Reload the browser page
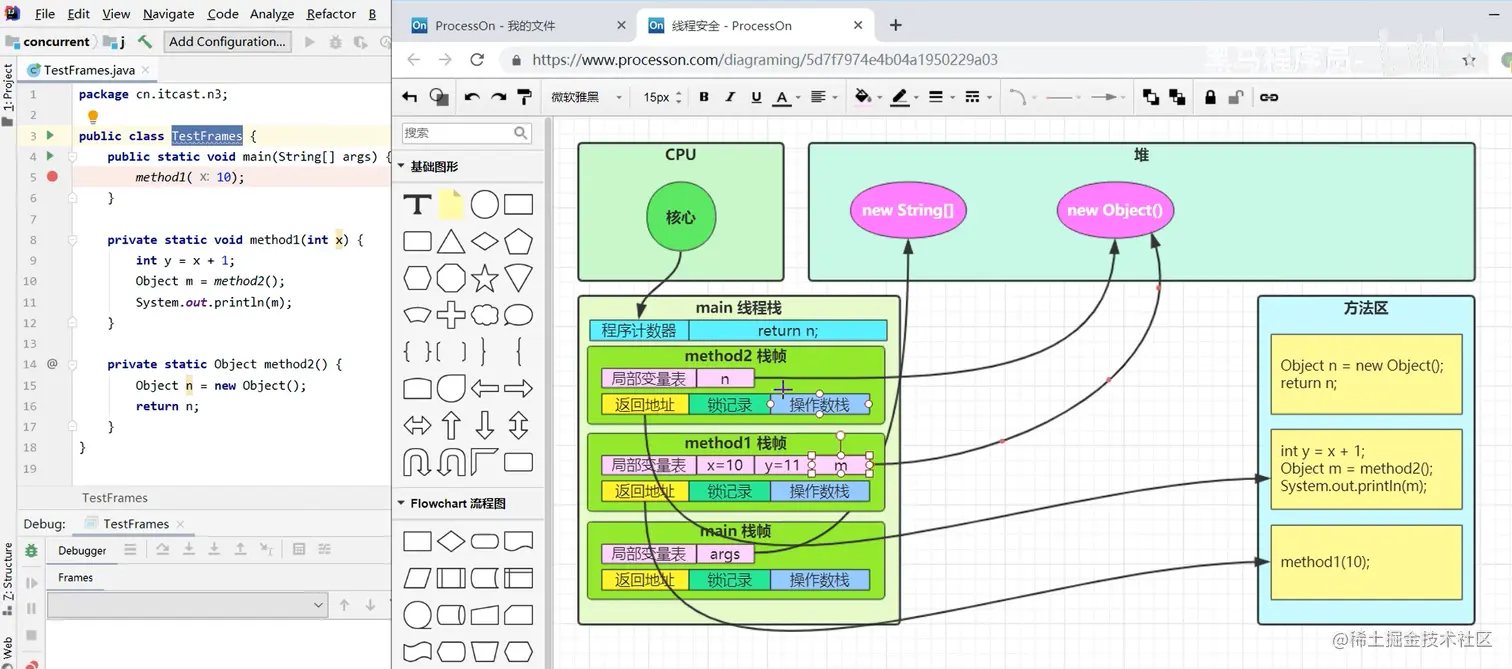This screenshot has height=669, width=1512. [x=477, y=60]
